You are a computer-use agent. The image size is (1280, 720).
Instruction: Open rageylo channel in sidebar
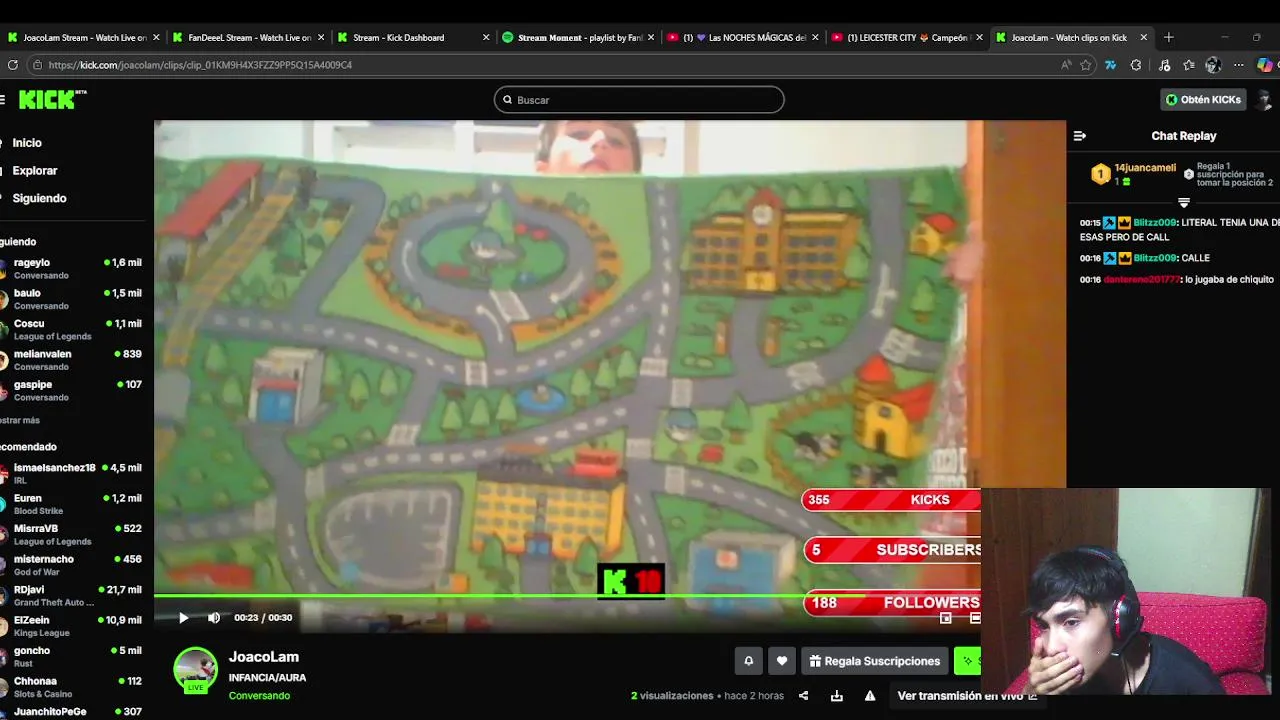[x=72, y=268]
